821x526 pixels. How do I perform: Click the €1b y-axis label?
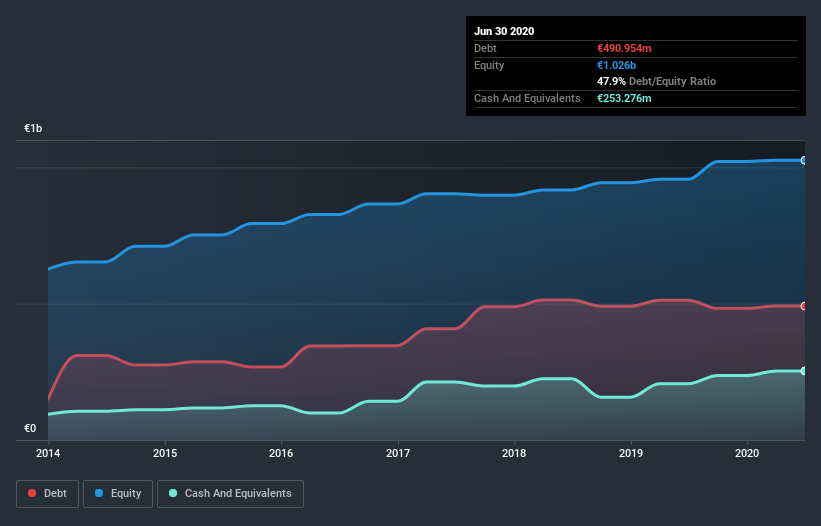pos(33,128)
